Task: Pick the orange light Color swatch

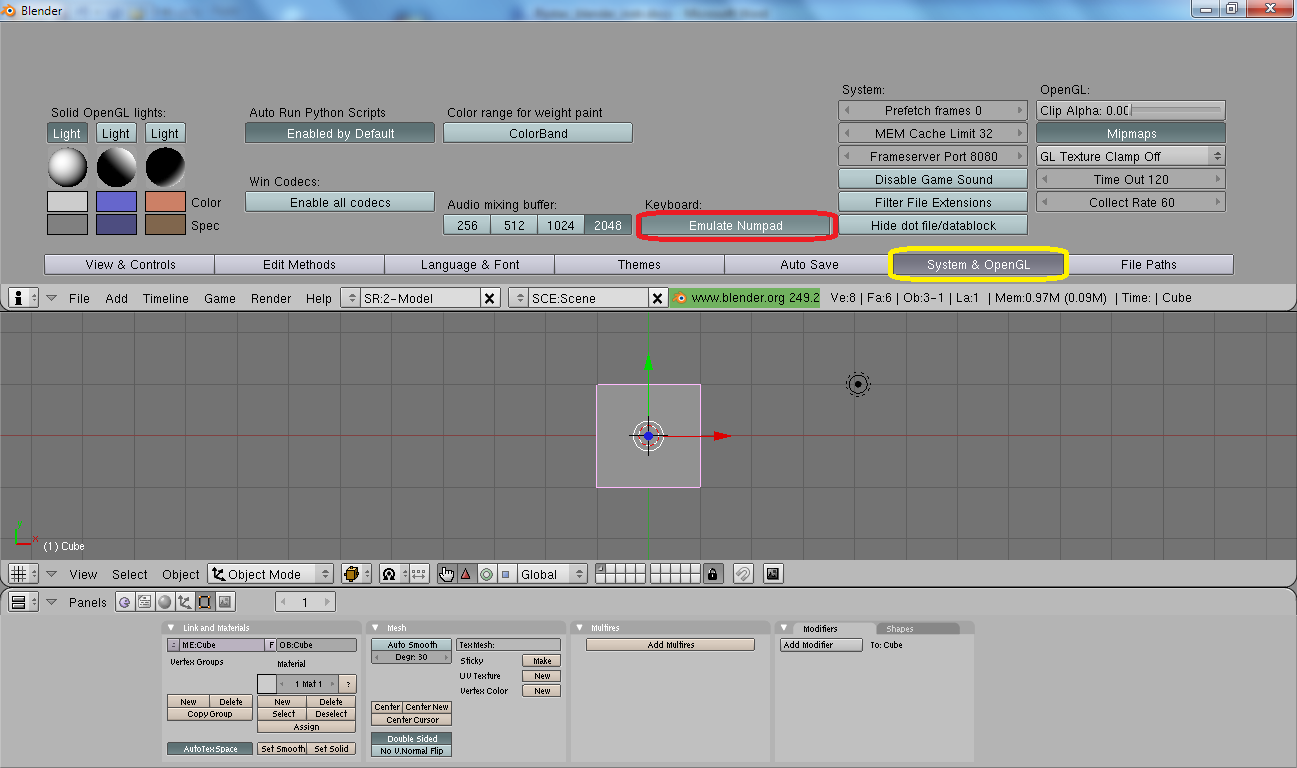Action: (165, 202)
